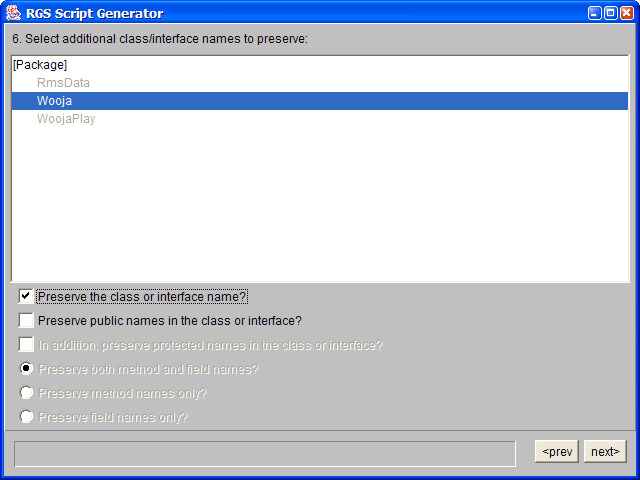Screen dimensions: 640x480
Task: Click the RGS Script Generator app icon
Action: (x=13, y=13)
